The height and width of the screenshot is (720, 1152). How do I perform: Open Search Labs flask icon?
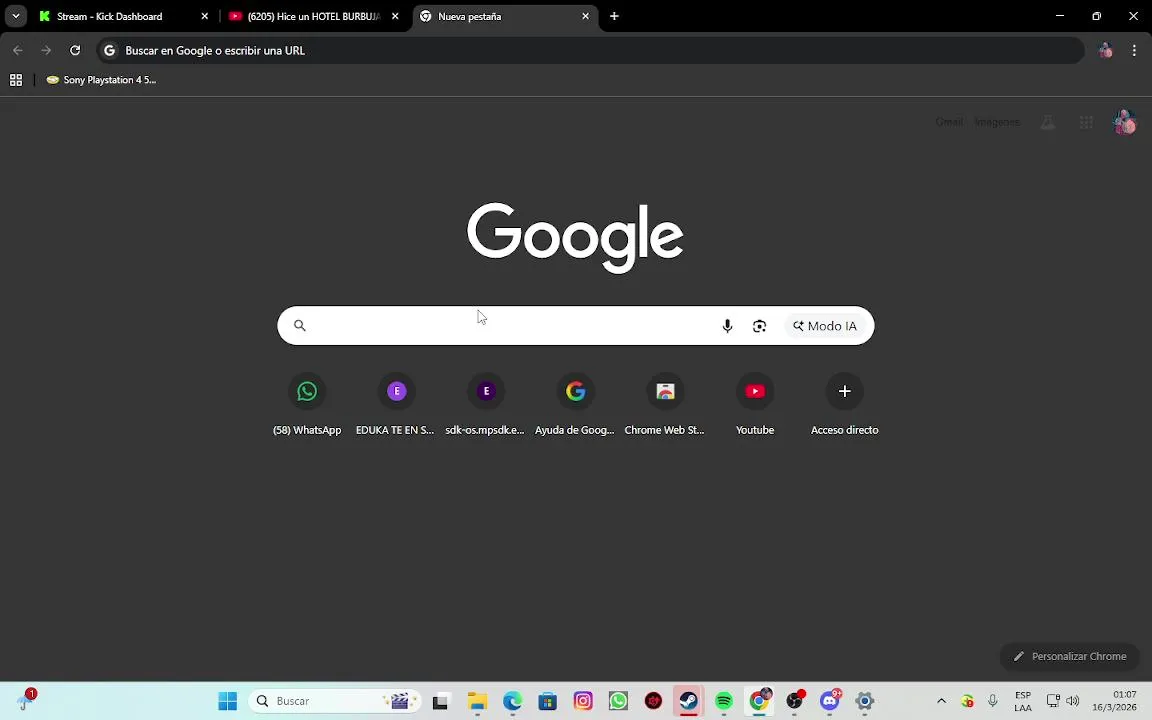(1048, 123)
